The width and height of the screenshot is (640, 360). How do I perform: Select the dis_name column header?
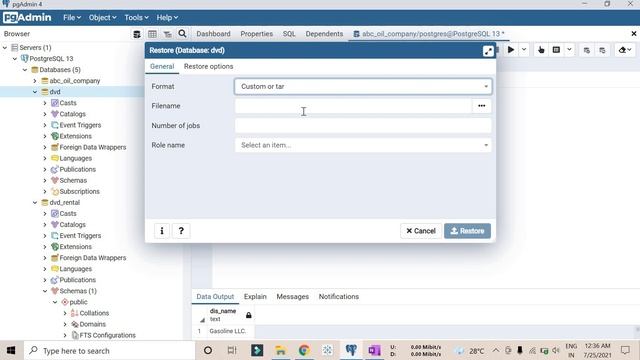[223, 315]
